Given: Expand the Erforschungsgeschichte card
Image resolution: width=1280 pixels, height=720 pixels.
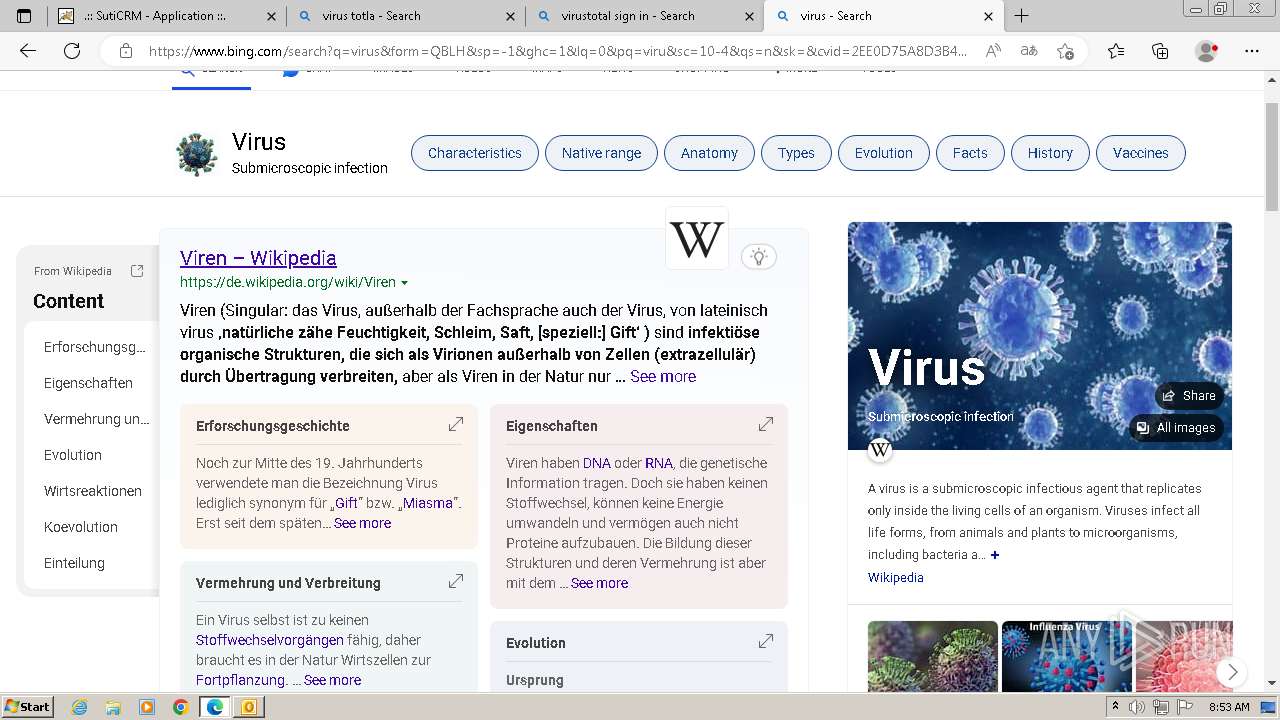Looking at the screenshot, I should click(456, 425).
